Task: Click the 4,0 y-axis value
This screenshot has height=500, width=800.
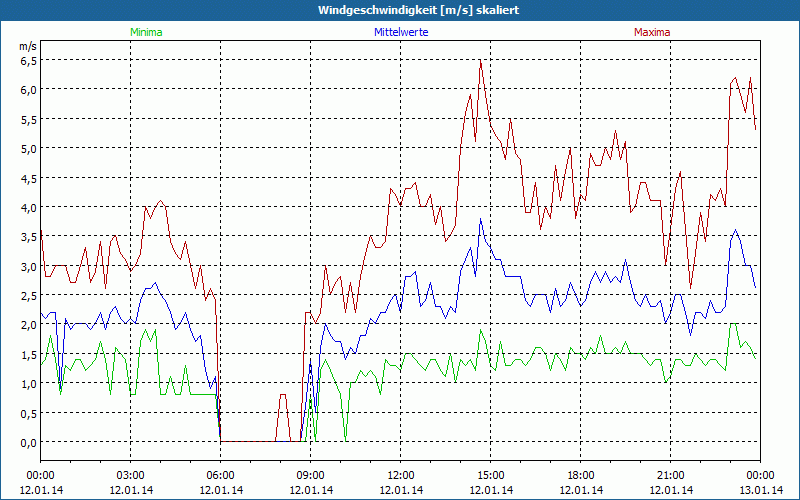Action: (x=29, y=208)
